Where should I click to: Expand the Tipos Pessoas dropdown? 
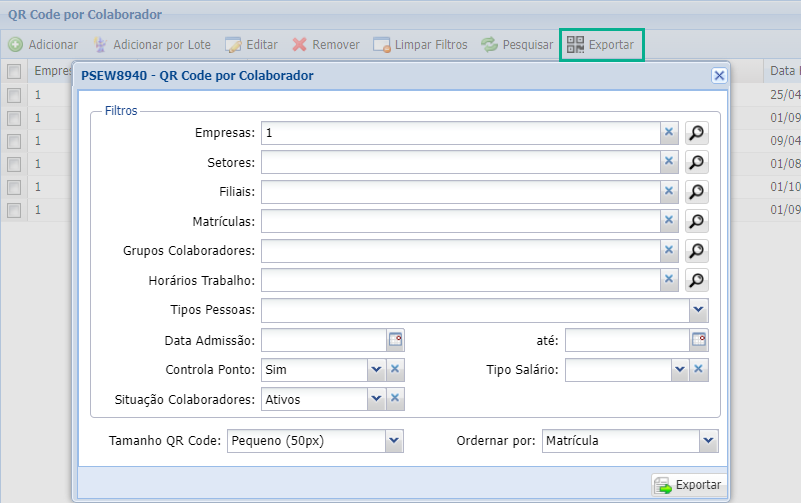tap(699, 310)
